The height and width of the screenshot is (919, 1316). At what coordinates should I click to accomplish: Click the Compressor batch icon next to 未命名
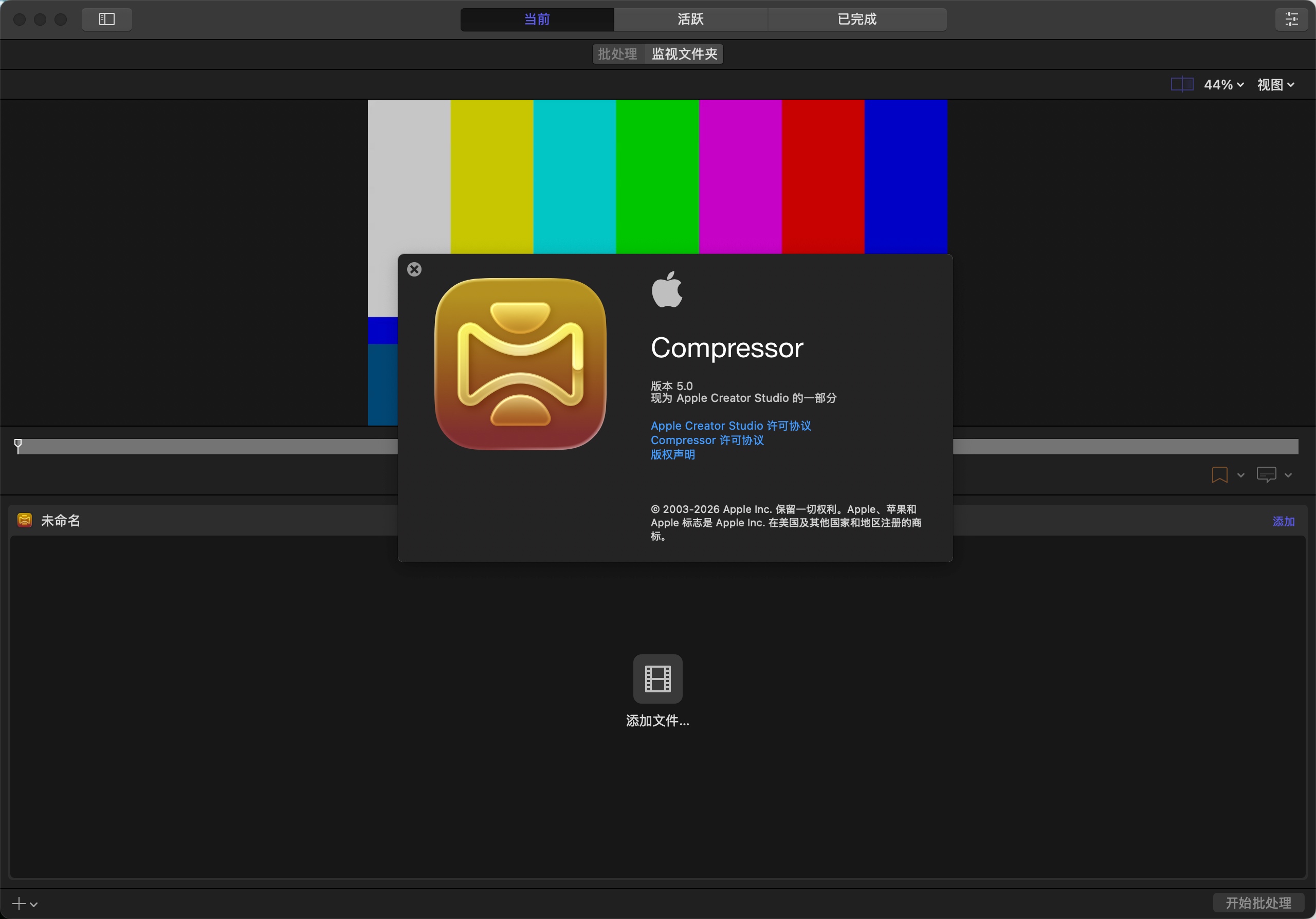[x=25, y=520]
